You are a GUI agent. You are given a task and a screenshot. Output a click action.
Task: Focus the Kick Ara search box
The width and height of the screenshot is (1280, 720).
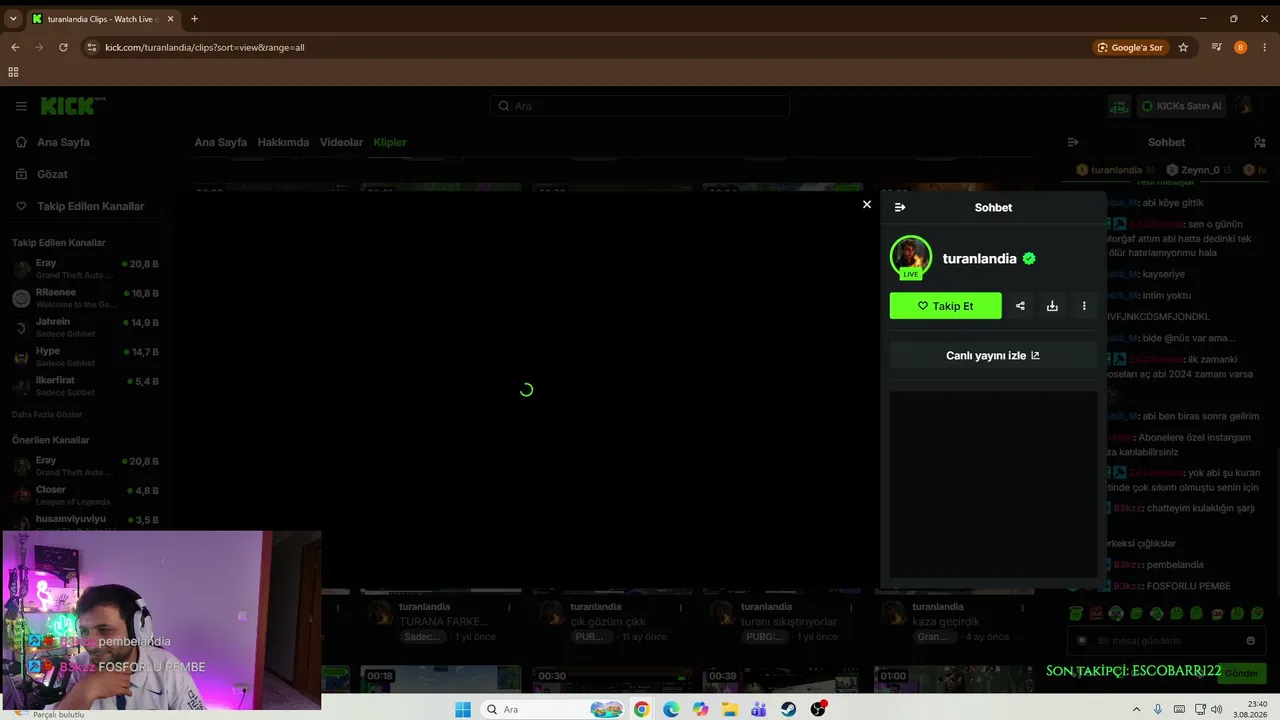pos(640,106)
